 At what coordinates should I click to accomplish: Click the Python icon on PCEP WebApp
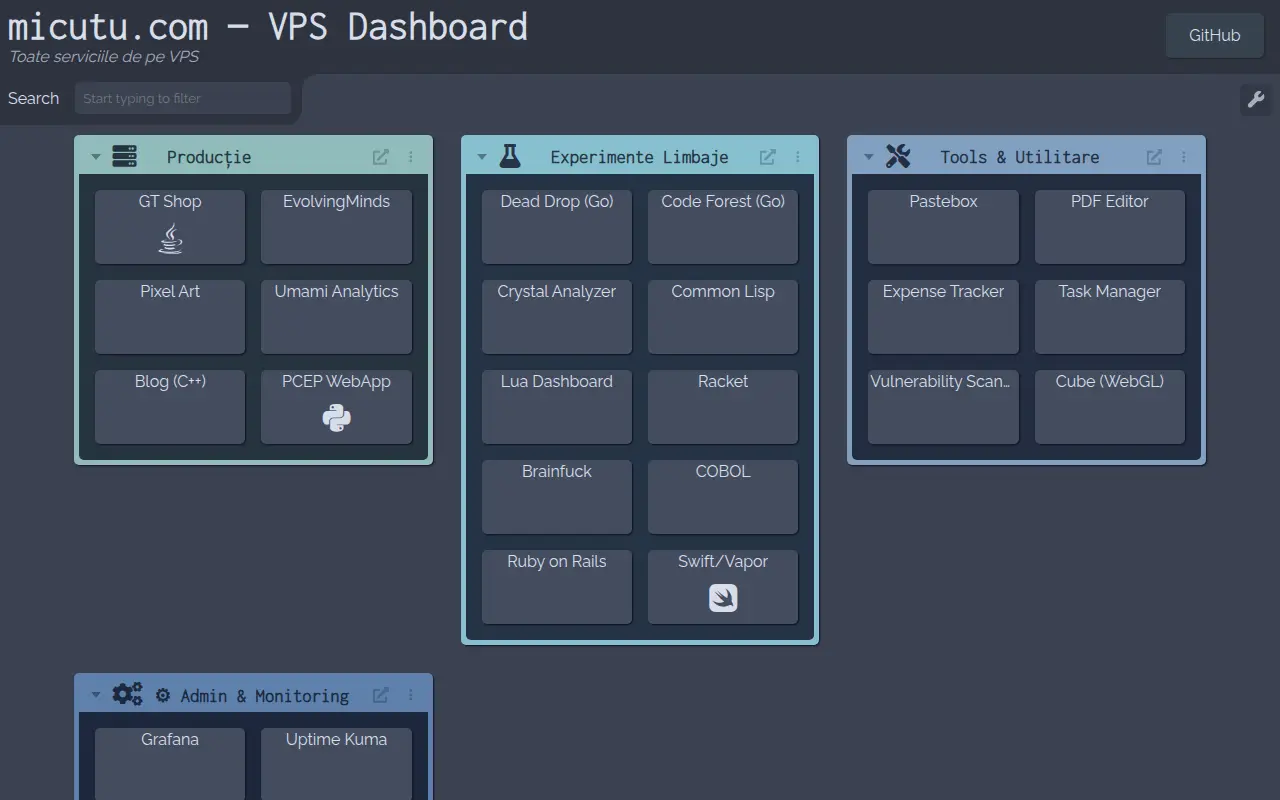tap(337, 418)
